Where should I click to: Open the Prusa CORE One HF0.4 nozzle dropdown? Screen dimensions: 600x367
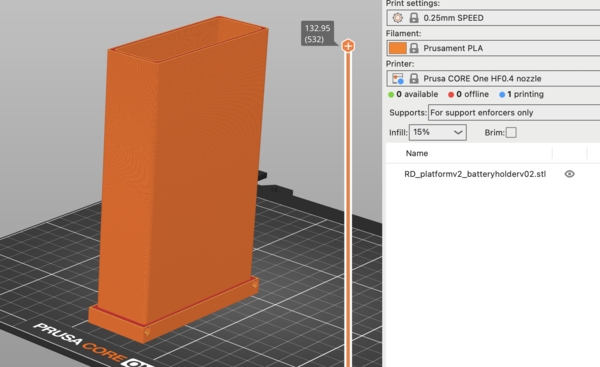(x=493, y=78)
